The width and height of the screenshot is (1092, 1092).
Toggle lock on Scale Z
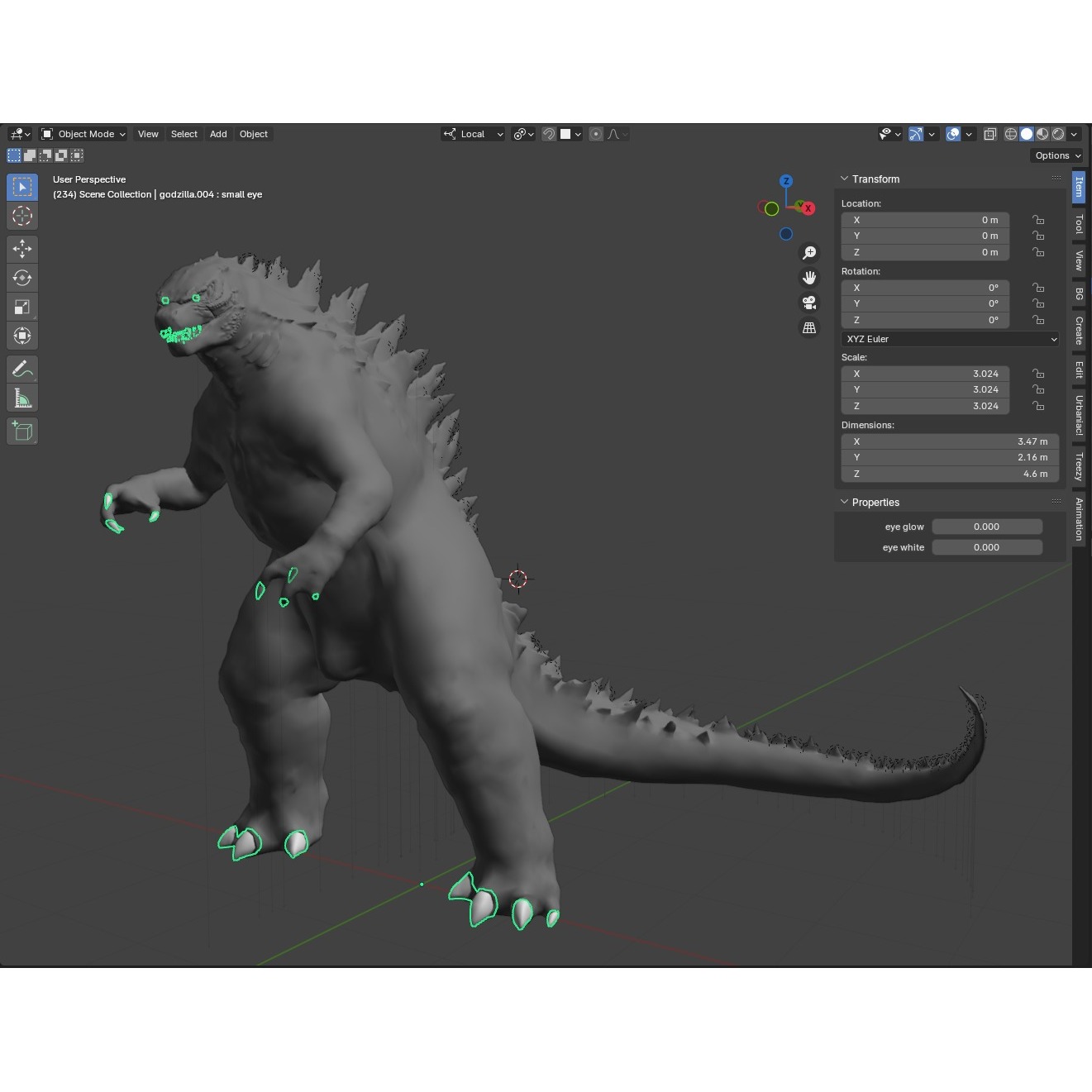(1038, 406)
